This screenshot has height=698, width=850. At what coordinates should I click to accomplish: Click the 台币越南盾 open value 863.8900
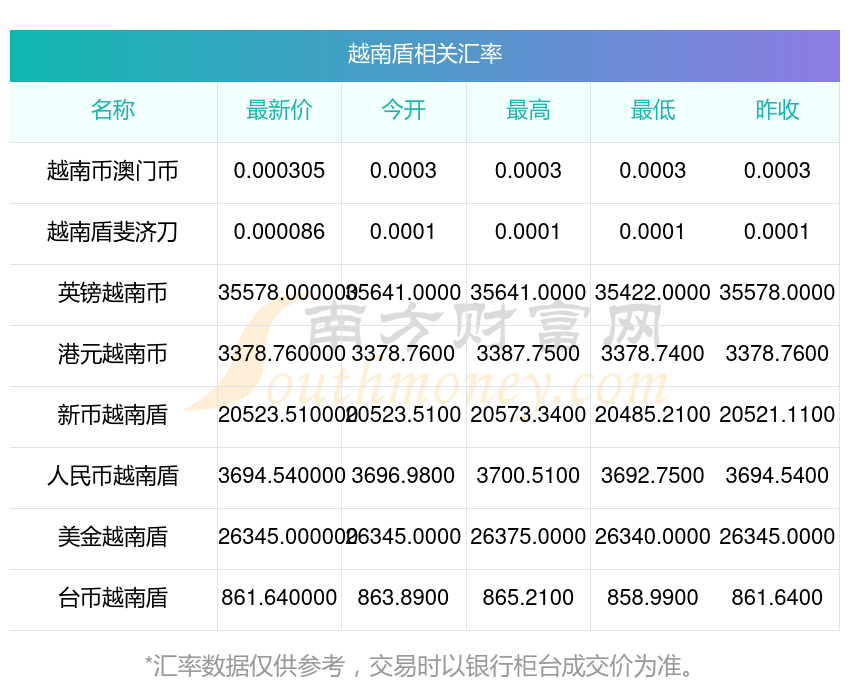click(x=403, y=598)
